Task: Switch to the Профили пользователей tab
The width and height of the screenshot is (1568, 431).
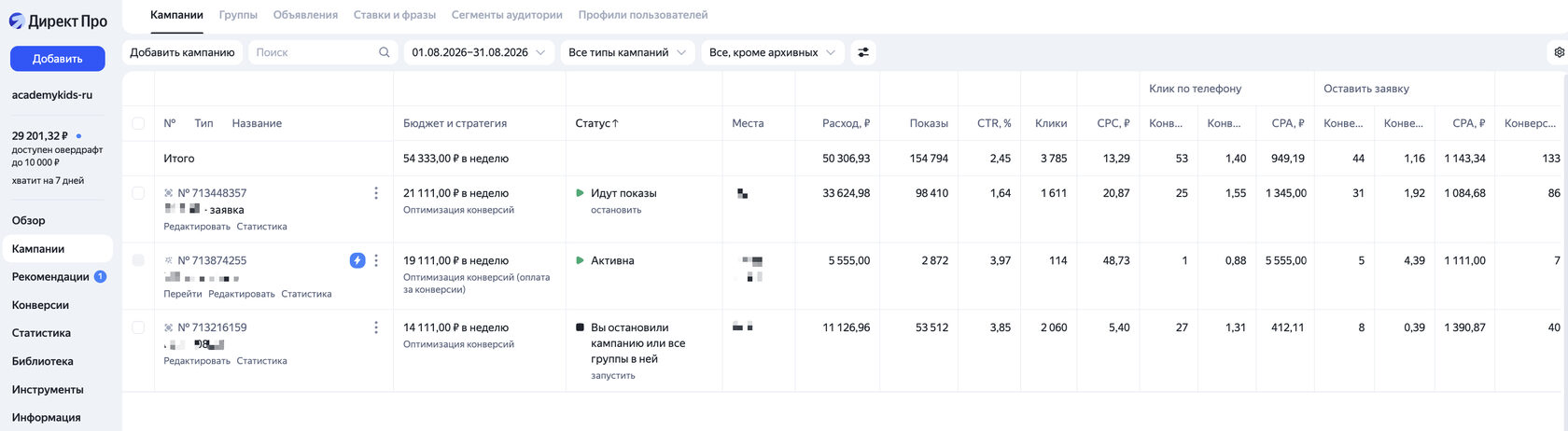Action: [643, 15]
